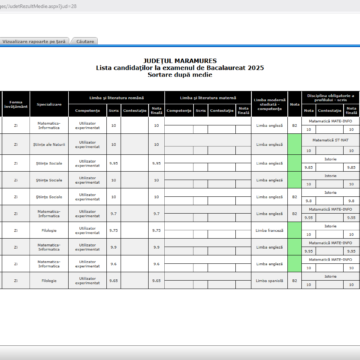Screen dimensions: 360x360
Task: Click the 9.6 value in Scris column
Action: (114, 264)
